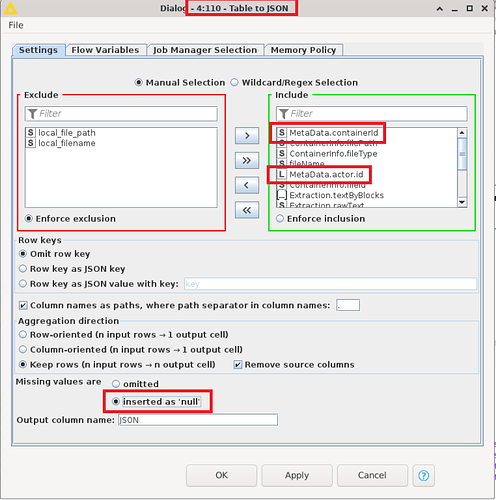The image size is (496, 500).
Task: Click the Cancel button
Action: click(372, 475)
